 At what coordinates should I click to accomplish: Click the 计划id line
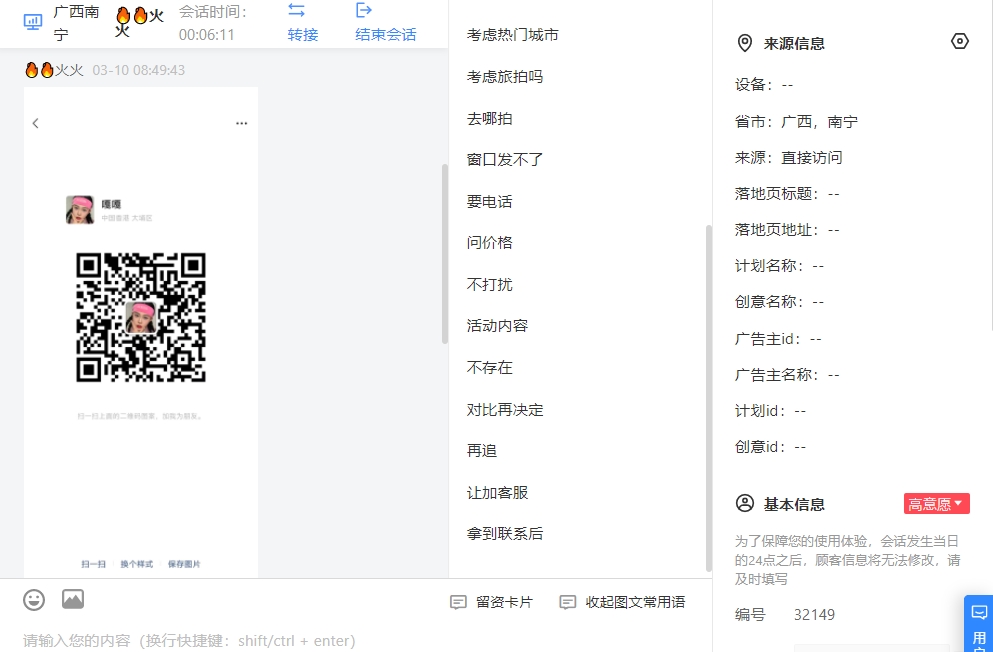[771, 411]
